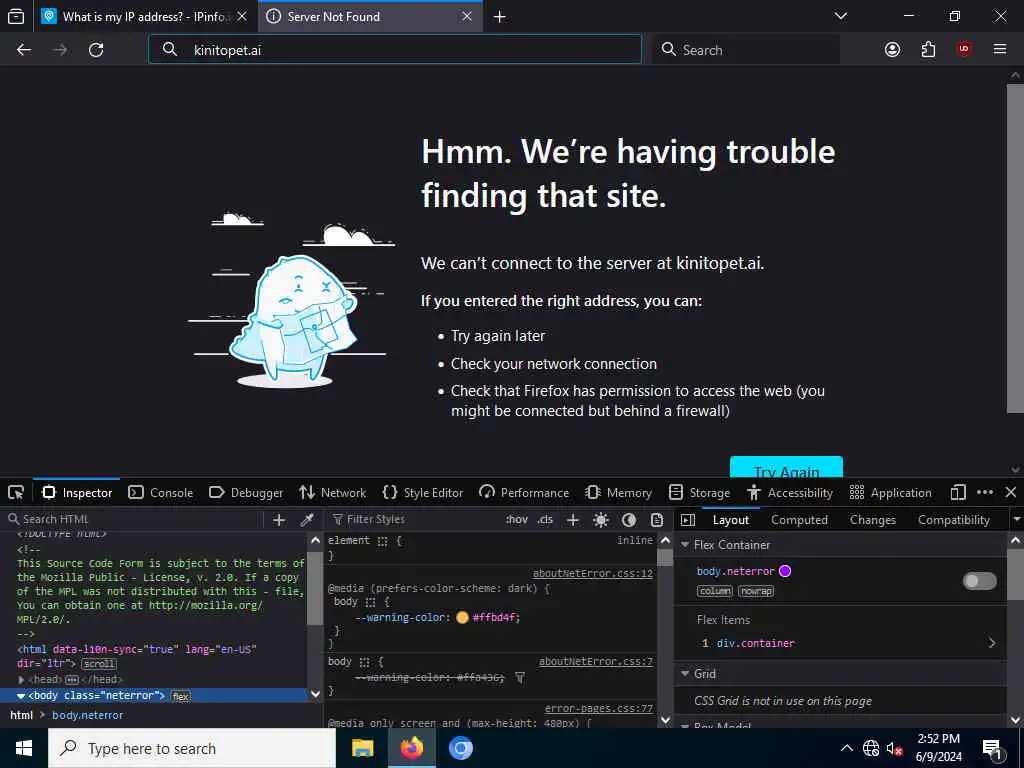Close the IPinfo tab
The image size is (1024, 768).
242,16
